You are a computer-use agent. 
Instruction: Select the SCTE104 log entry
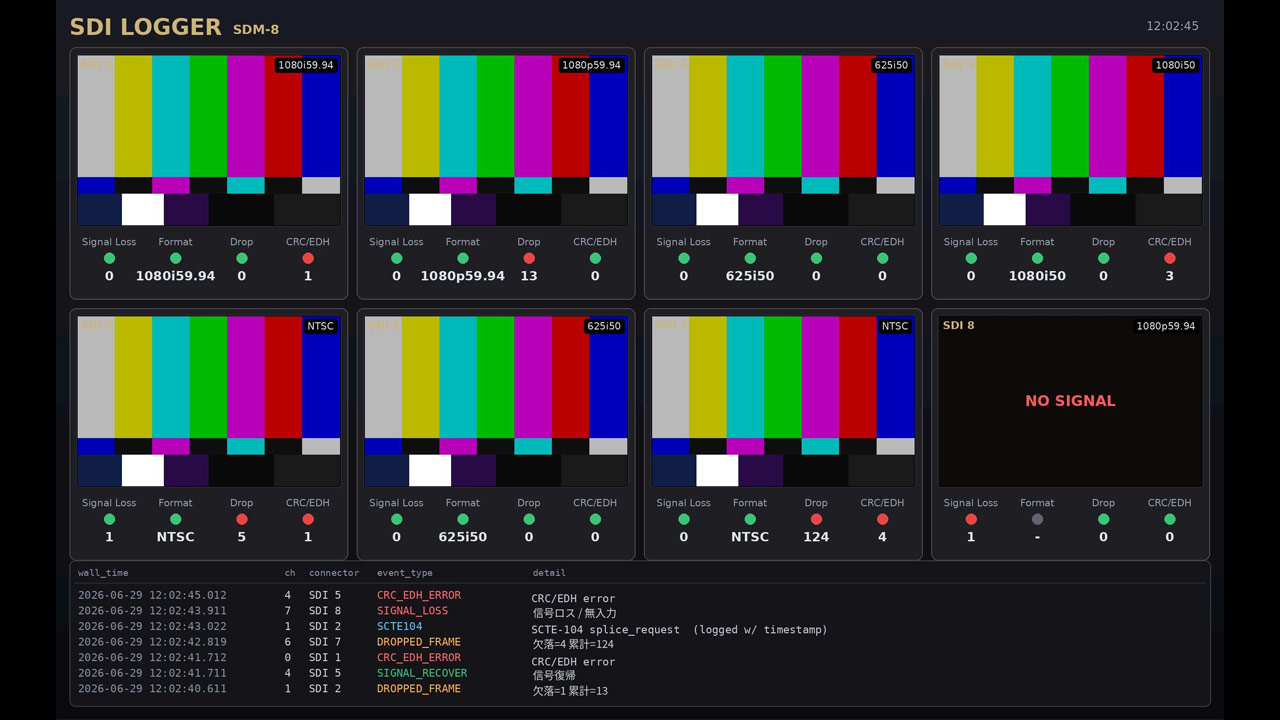coord(640,627)
